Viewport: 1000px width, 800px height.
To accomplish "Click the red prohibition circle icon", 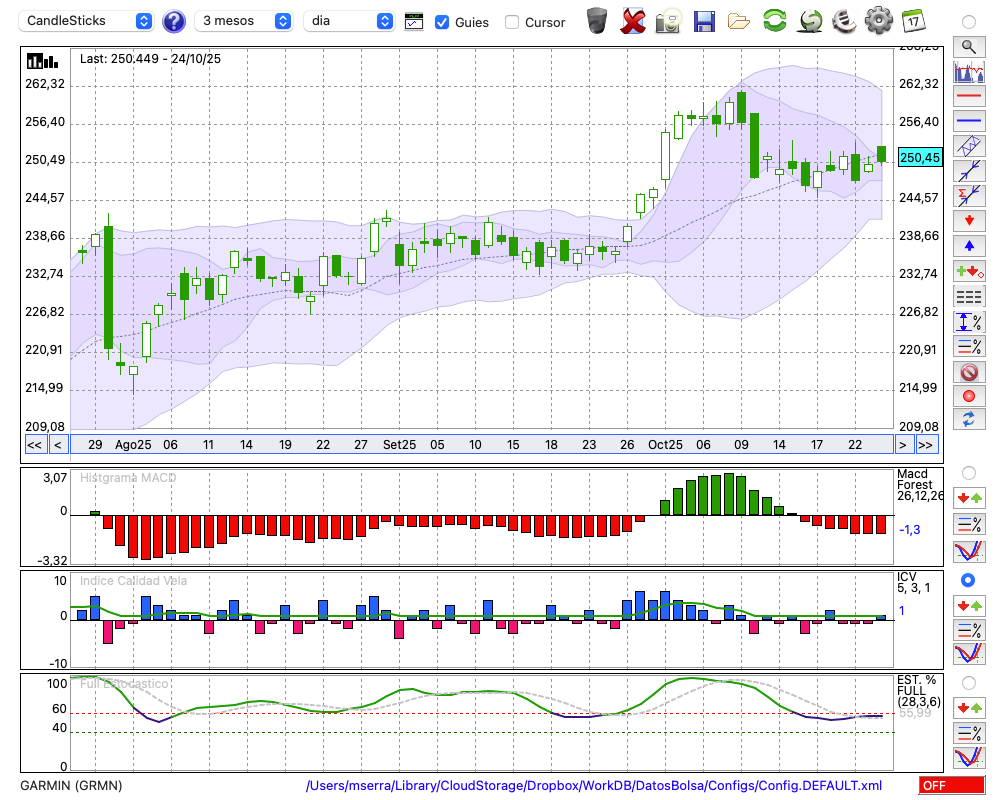I will [x=969, y=371].
